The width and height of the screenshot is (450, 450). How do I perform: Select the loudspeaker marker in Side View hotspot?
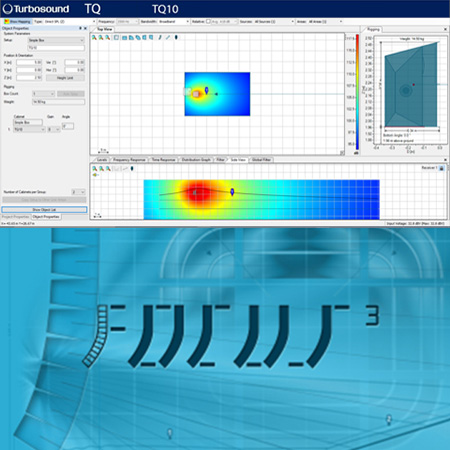tap(195, 193)
